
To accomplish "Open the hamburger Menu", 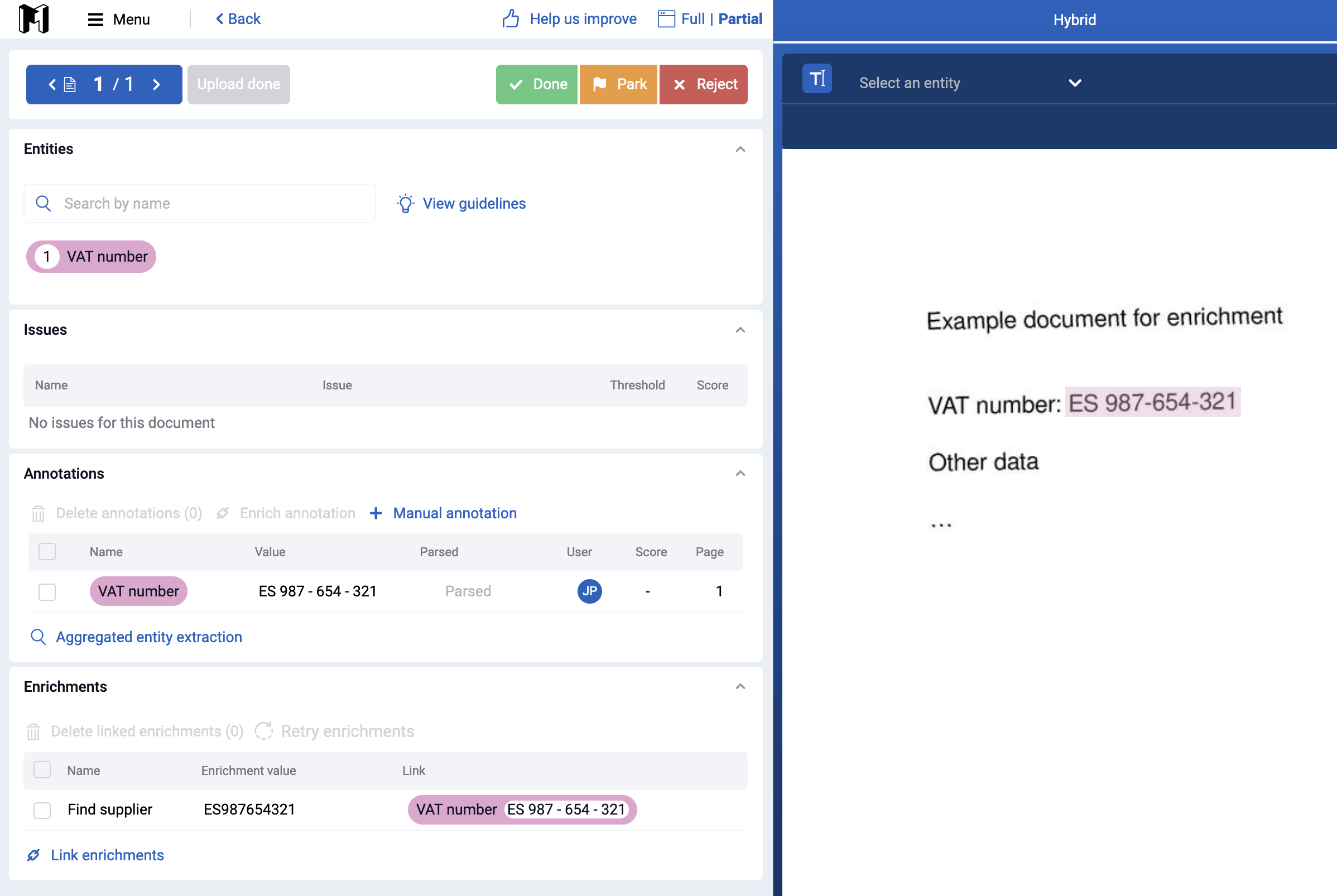I will click(x=118, y=20).
